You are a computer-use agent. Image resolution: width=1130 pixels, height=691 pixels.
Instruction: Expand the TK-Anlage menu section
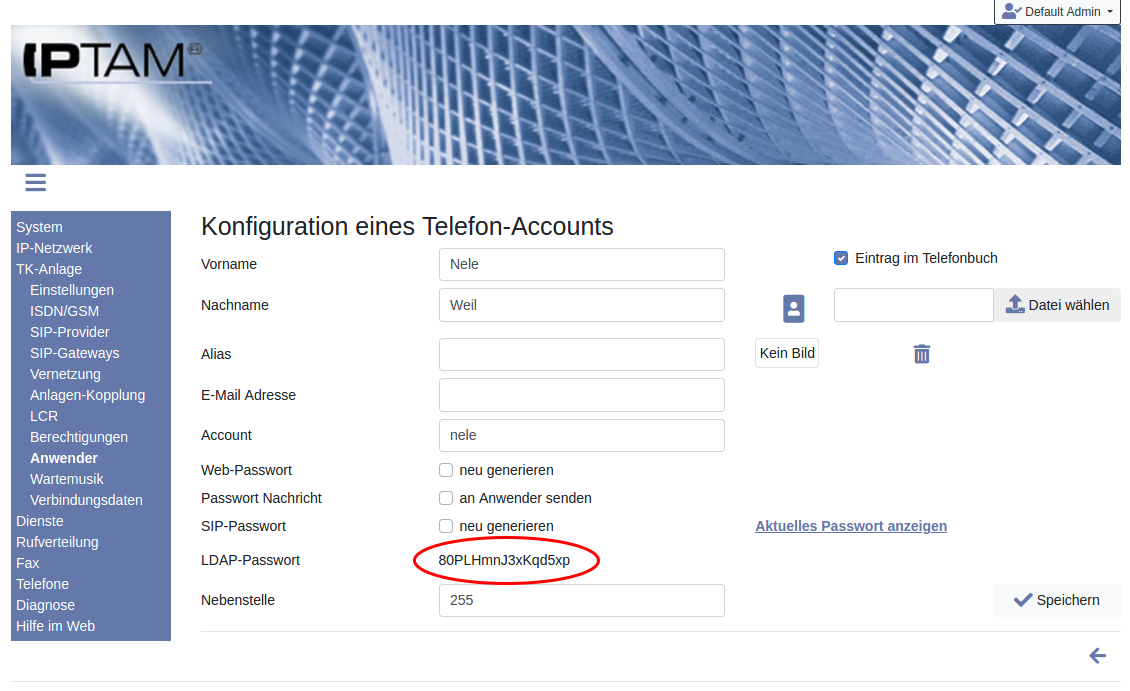pyautogui.click(x=49, y=269)
